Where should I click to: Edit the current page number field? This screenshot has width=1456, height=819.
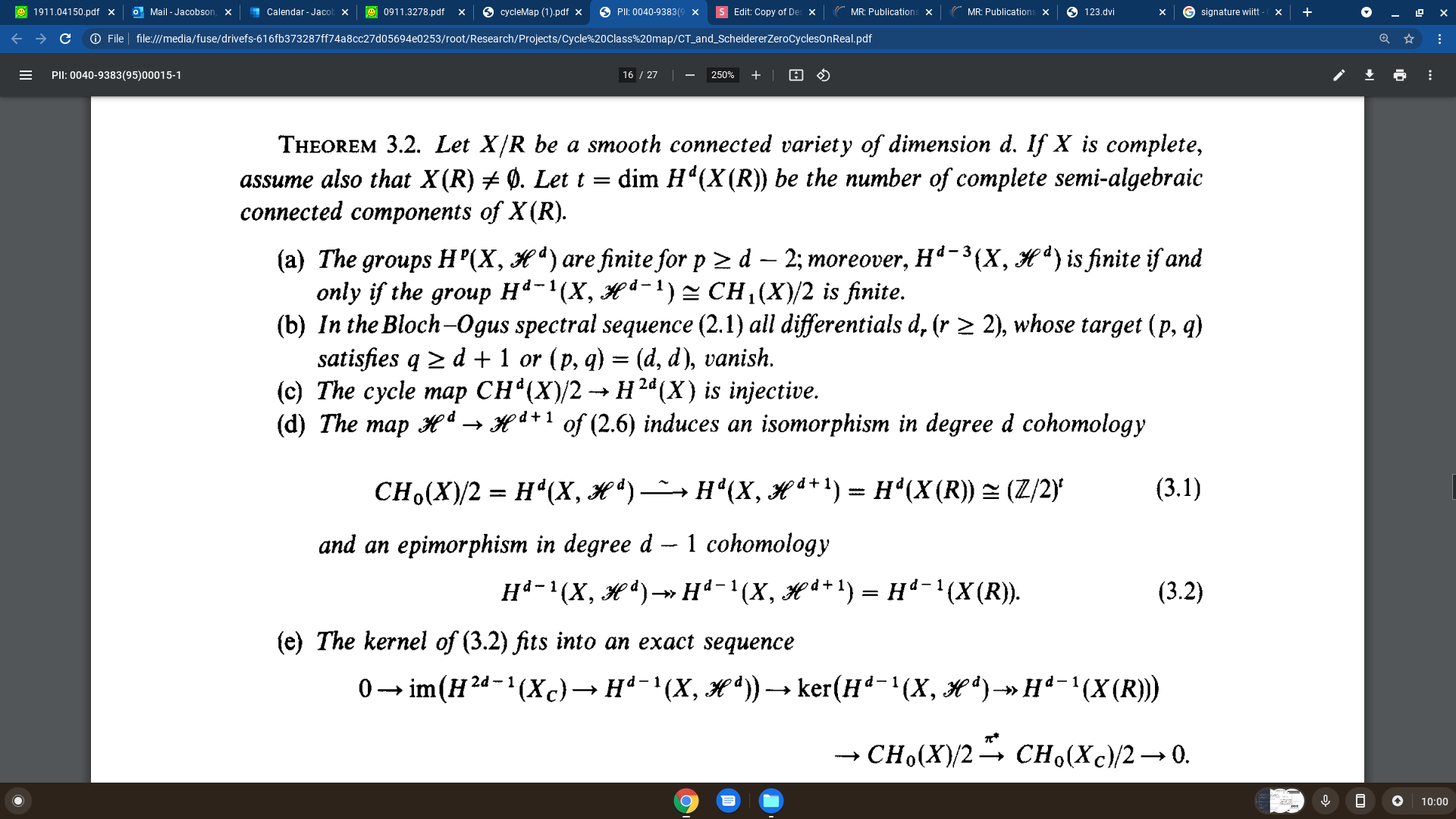[x=627, y=75]
